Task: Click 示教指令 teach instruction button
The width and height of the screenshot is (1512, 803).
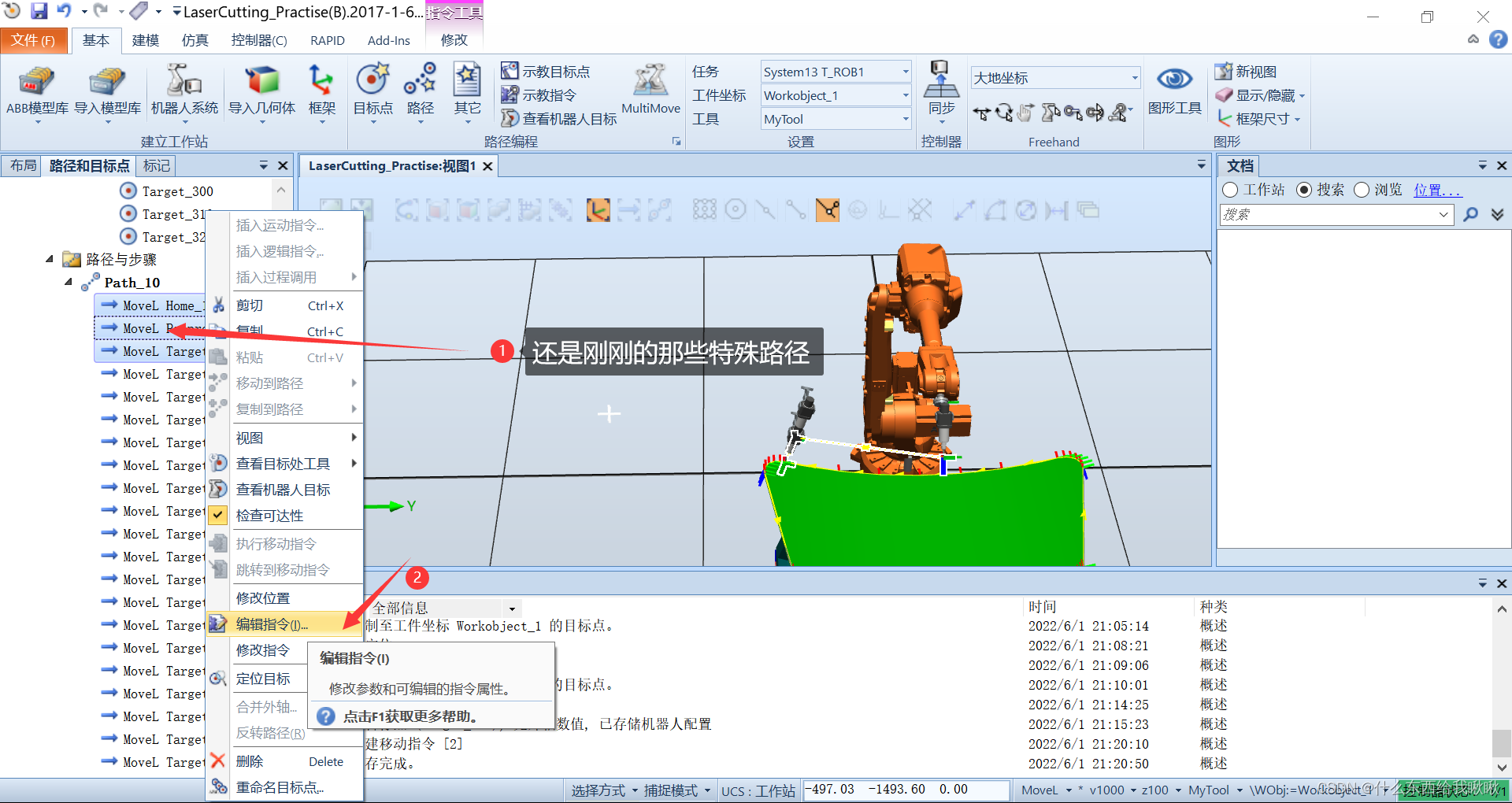Action: tap(539, 95)
